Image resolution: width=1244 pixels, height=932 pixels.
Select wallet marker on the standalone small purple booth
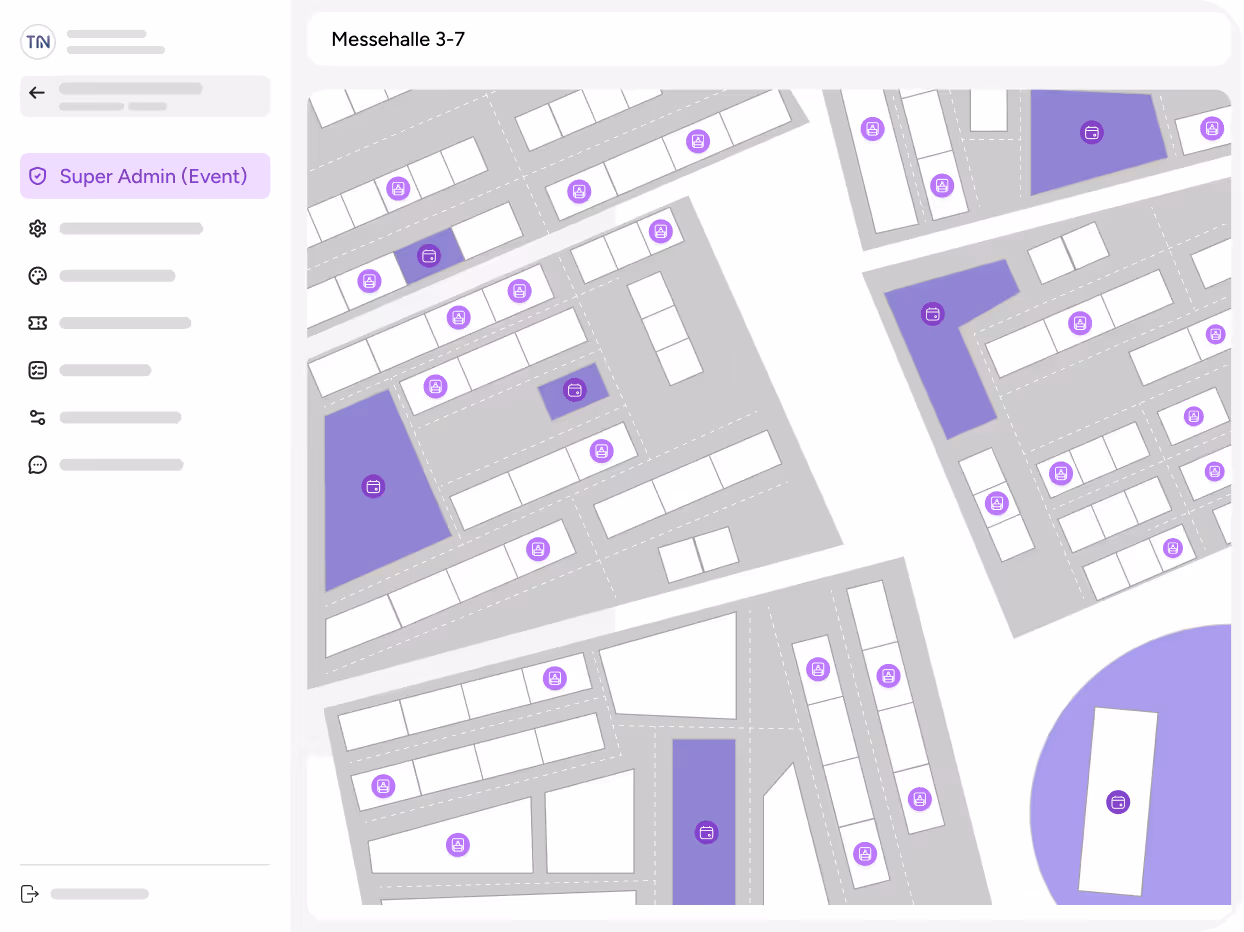coord(574,390)
